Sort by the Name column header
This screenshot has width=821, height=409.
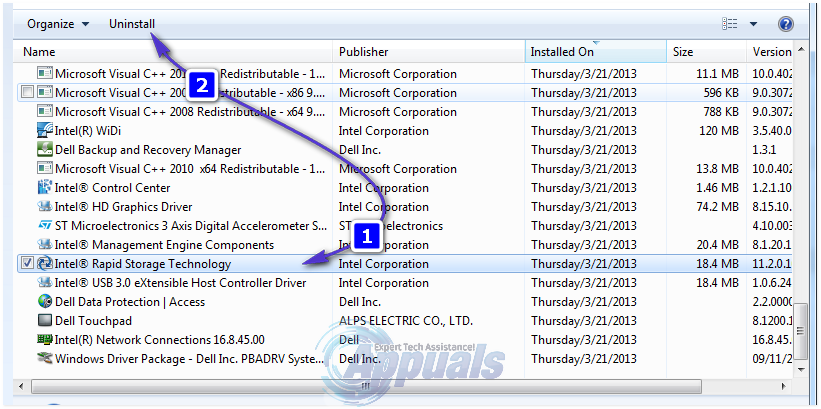pyautogui.click(x=175, y=52)
